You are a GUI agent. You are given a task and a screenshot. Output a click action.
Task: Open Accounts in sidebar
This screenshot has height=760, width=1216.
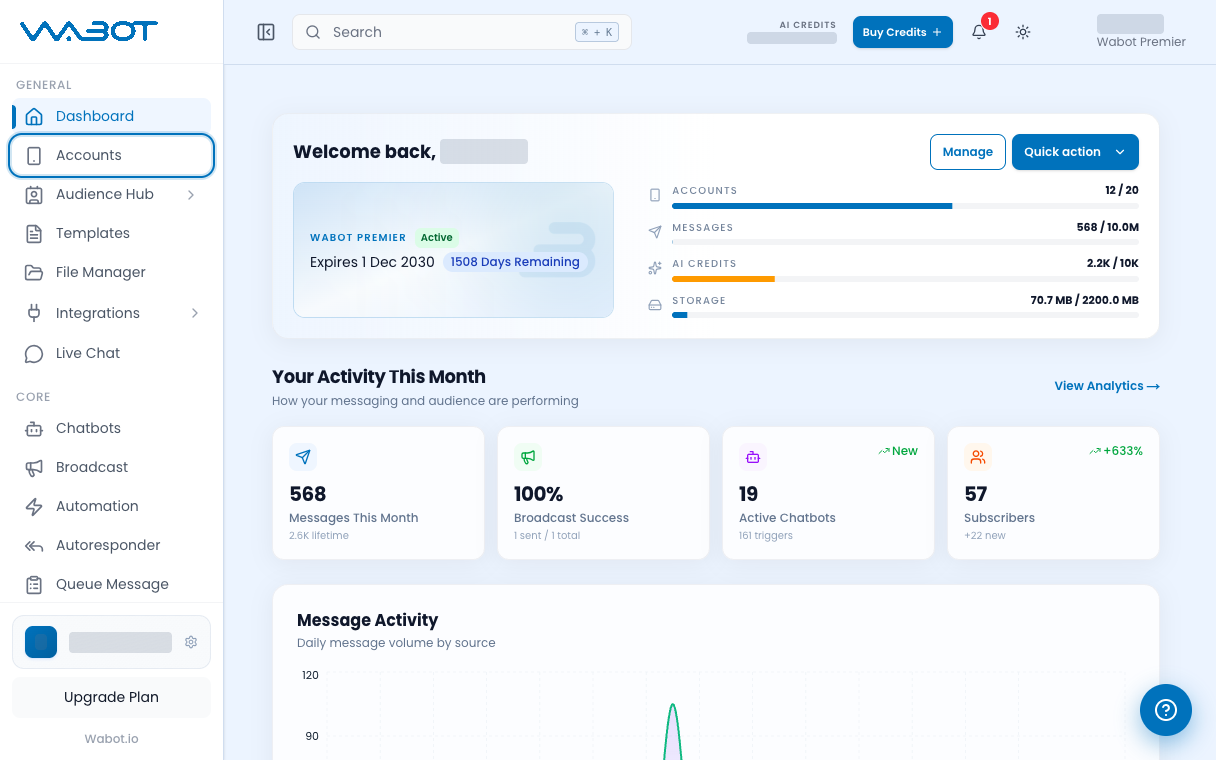[112, 155]
